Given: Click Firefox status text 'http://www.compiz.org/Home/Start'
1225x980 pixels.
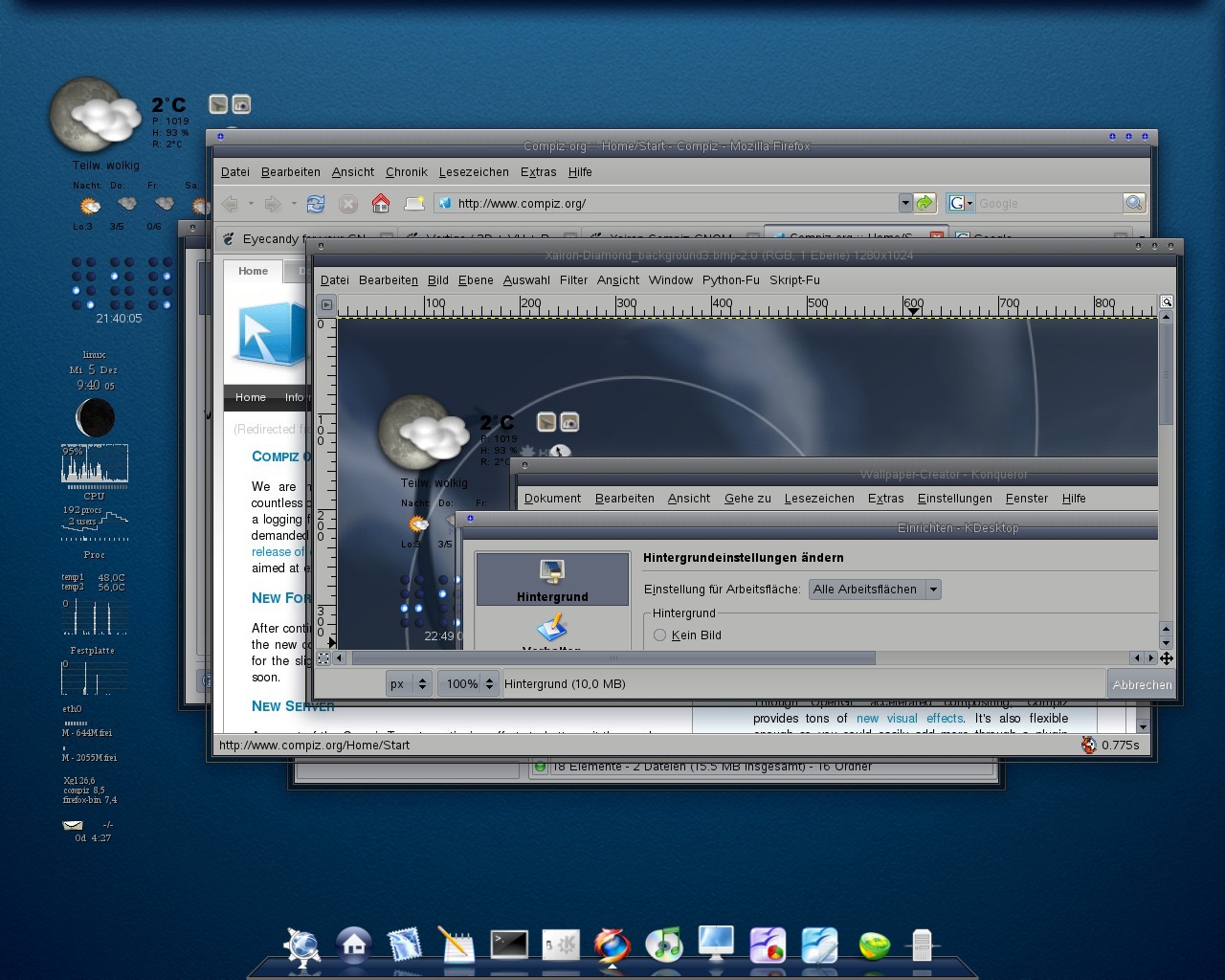Looking at the screenshot, I should (x=314, y=745).
